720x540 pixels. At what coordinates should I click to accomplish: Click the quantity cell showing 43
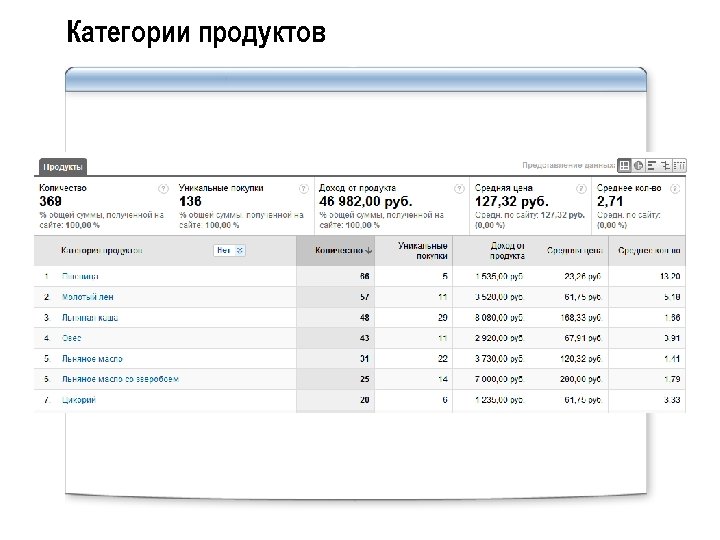365,338
